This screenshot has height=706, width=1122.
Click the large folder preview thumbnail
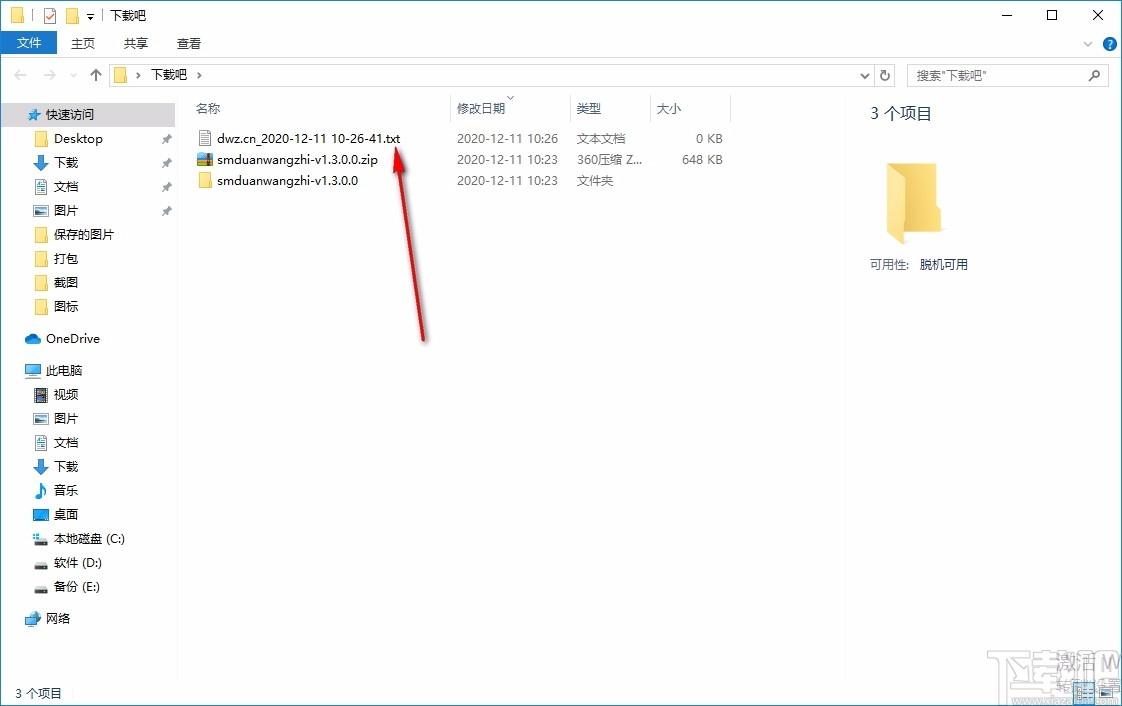pos(914,203)
